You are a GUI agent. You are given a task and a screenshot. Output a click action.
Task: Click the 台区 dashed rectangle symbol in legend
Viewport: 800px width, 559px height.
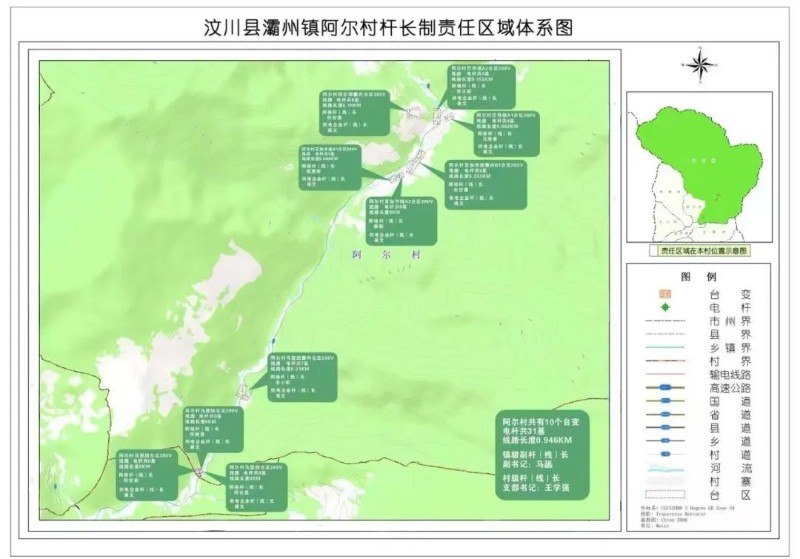[x=665, y=494]
